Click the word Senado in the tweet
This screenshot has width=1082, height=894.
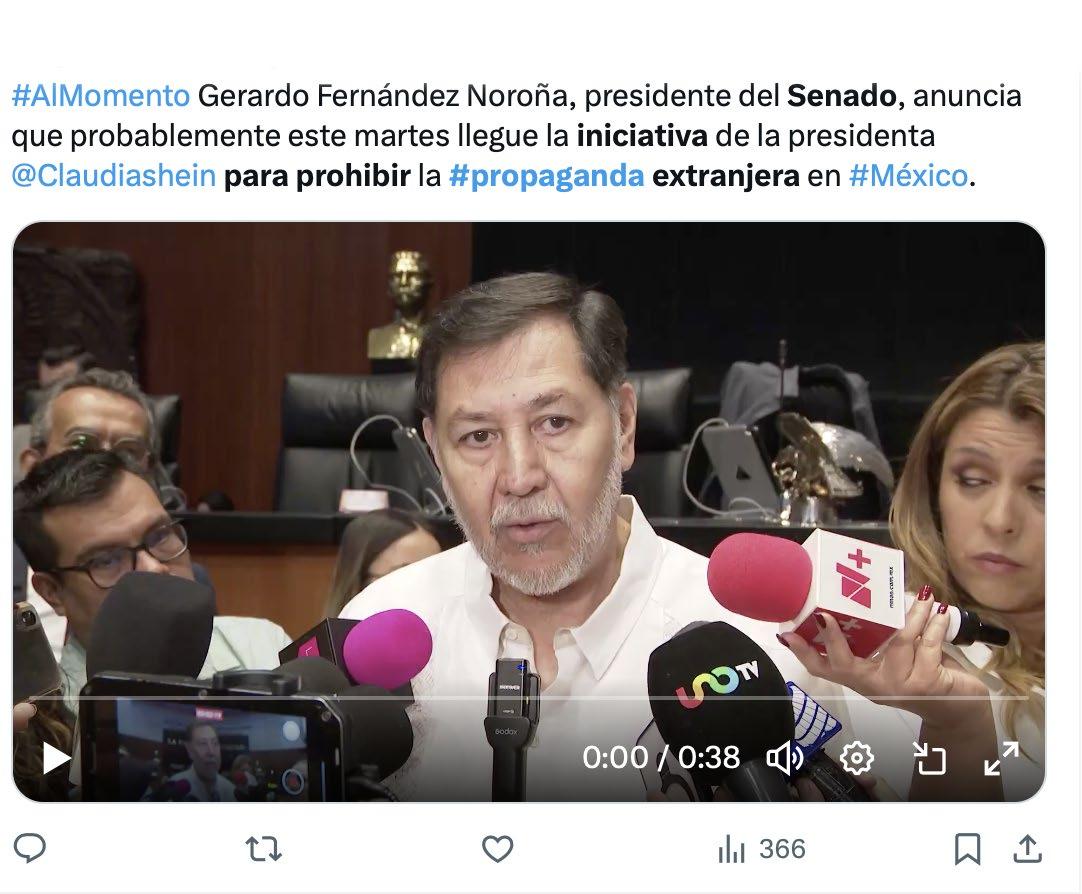[x=841, y=96]
